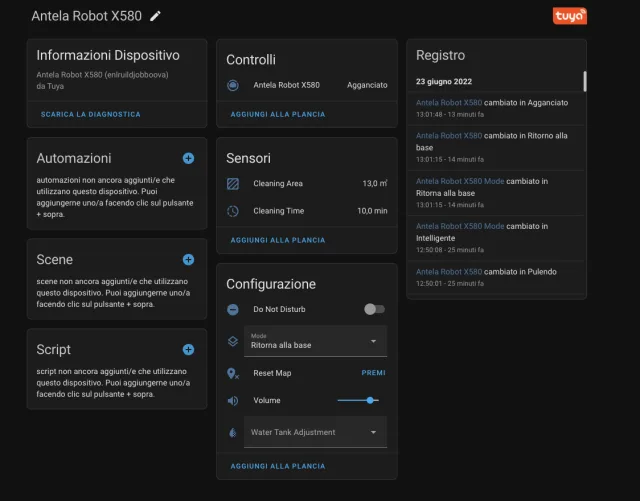
Task: Select Antela Robot X580 row in Controlli
Action: [x=307, y=85]
